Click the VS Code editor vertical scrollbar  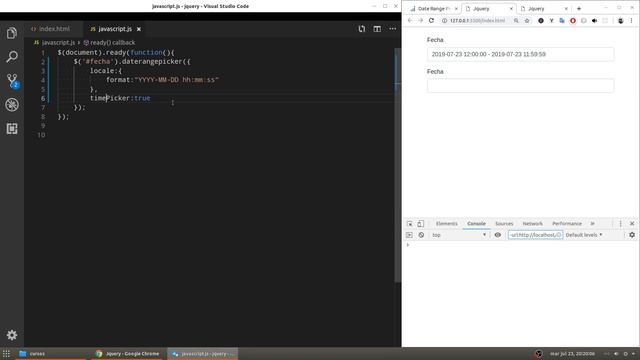(398, 165)
